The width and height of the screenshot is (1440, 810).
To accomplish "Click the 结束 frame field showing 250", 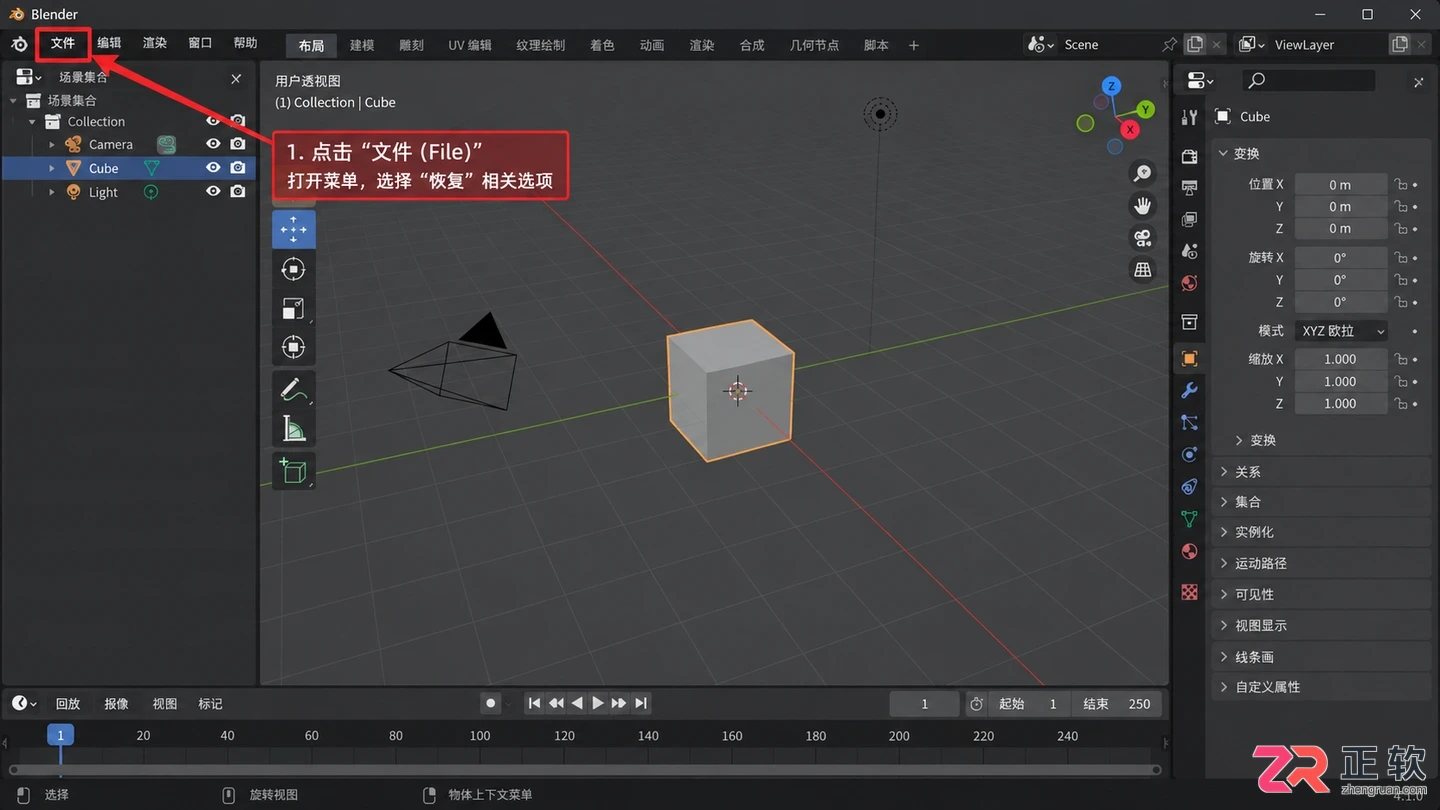I will [1117, 704].
